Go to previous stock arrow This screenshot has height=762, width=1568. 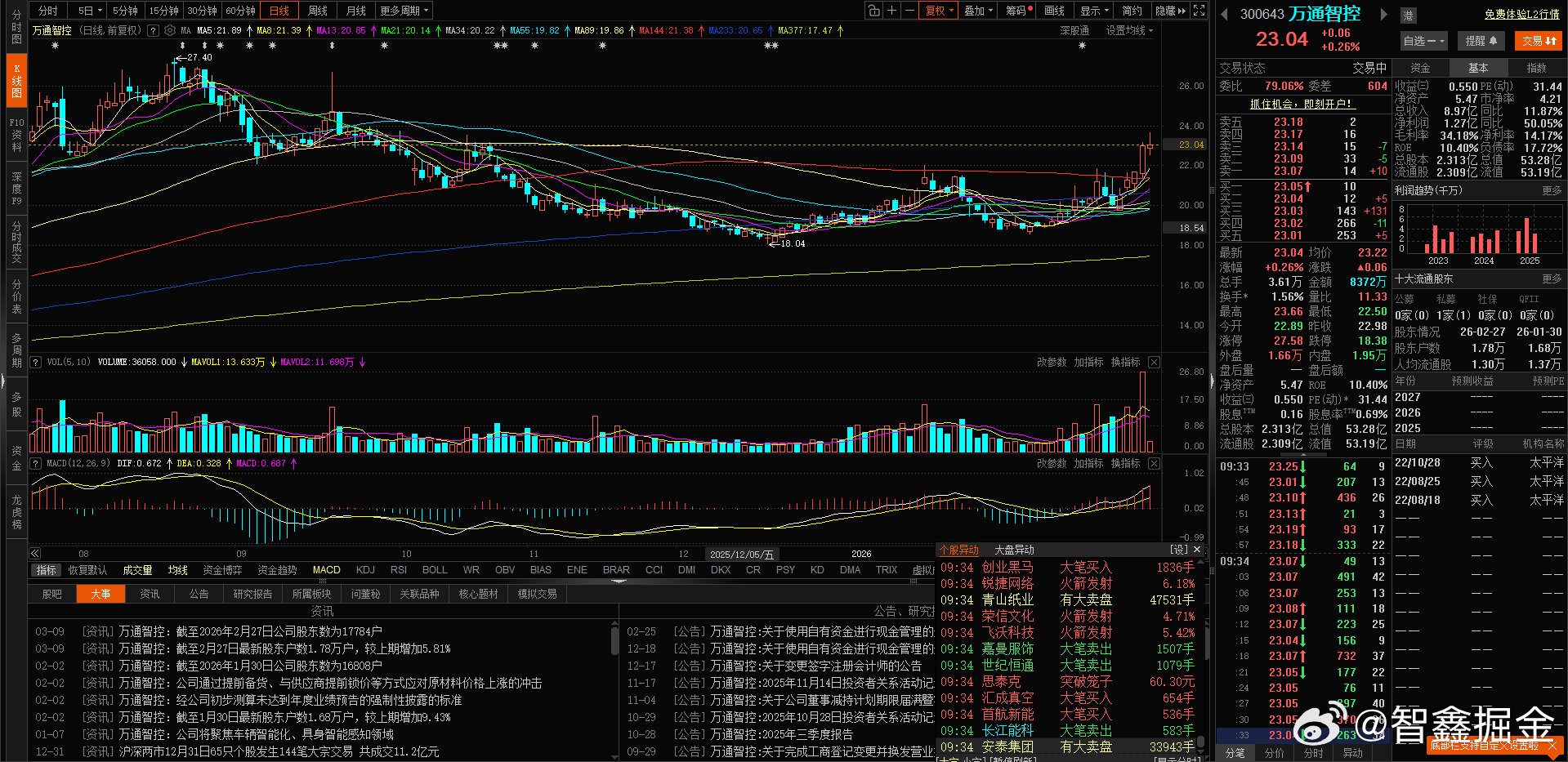pyautogui.click(x=1224, y=14)
